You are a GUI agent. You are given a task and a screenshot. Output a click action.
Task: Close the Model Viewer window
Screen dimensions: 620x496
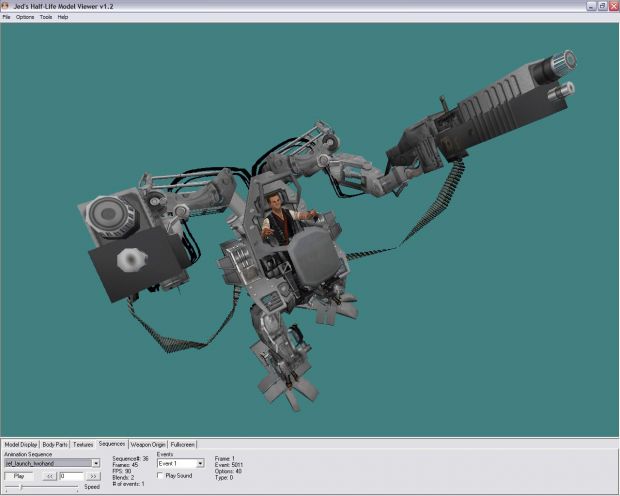614,6
